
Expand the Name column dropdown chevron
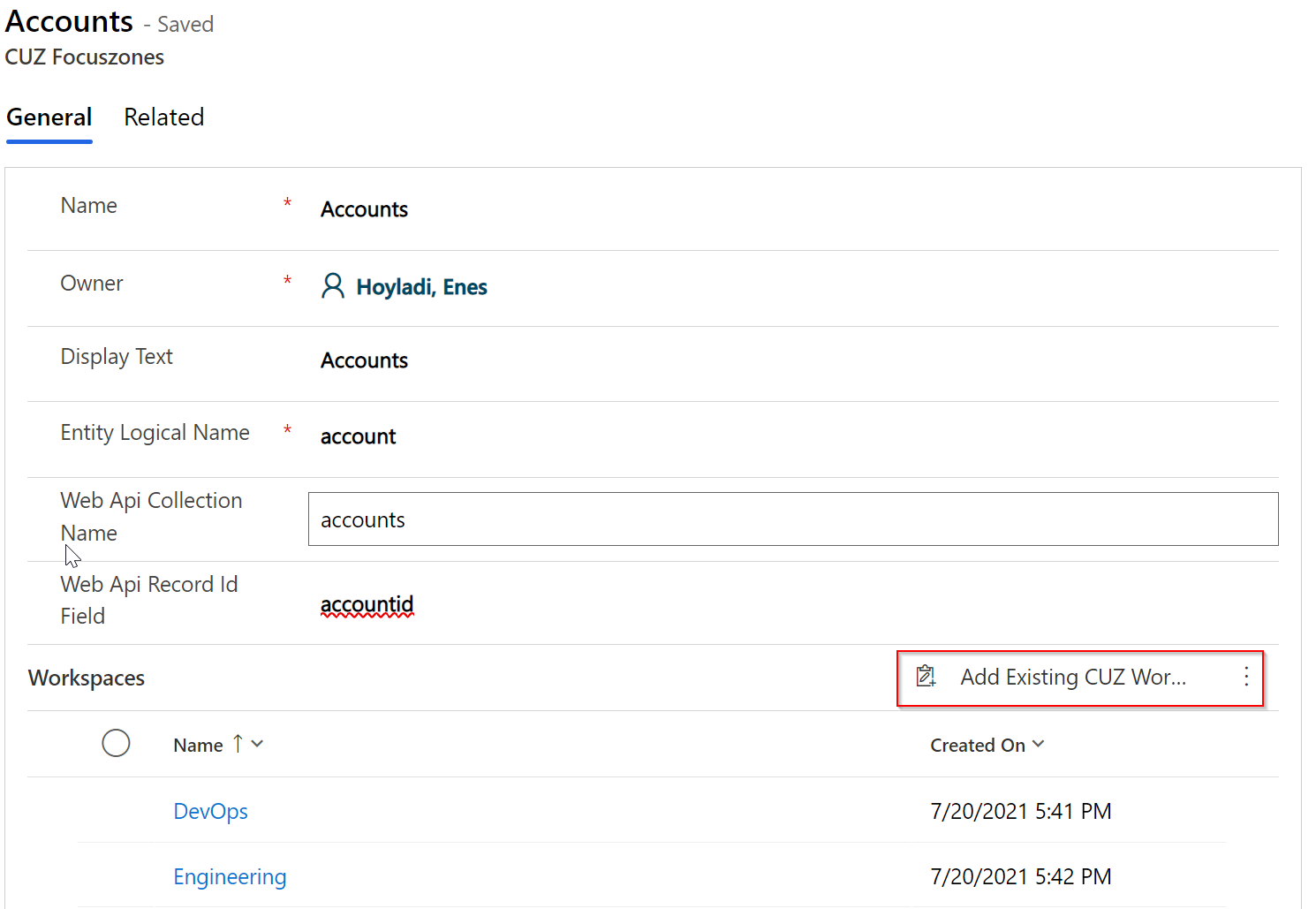[x=257, y=744]
